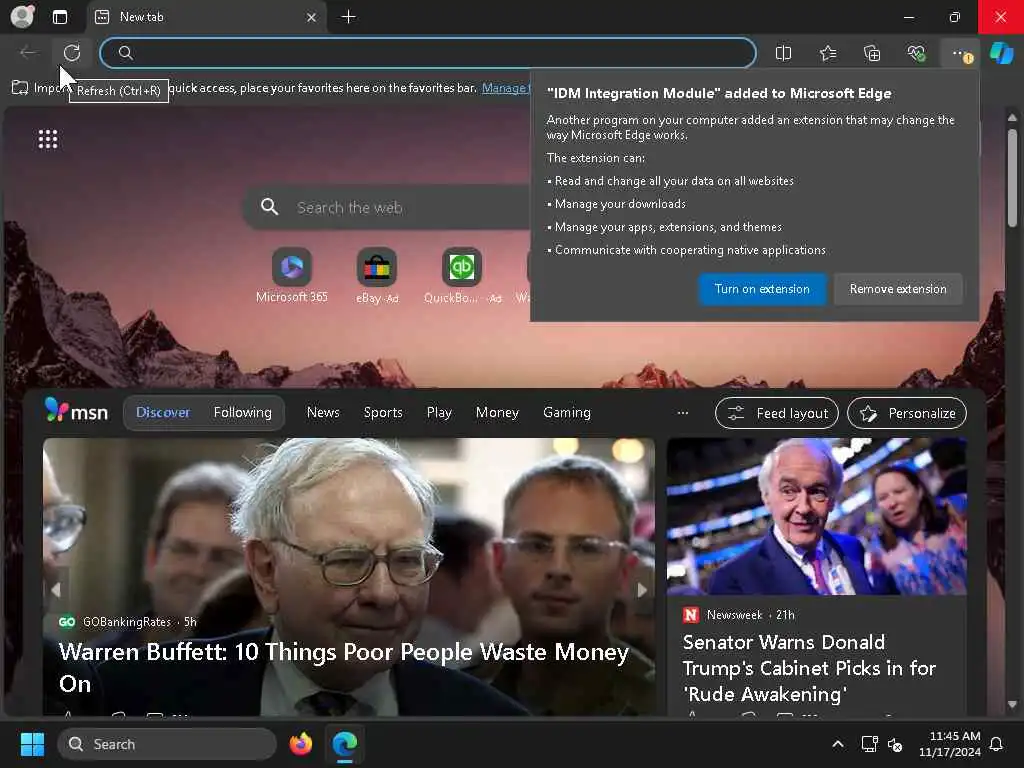Open Browser essentials heart icon
1024x768 pixels.
[x=916, y=53]
